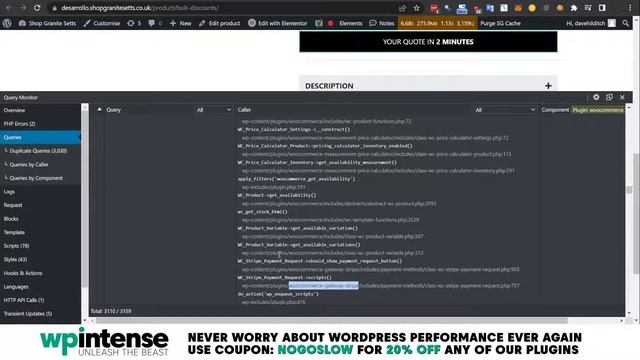Open Transient Updates (5) panel
This screenshot has height=360, width=640.
[x=40, y=313]
